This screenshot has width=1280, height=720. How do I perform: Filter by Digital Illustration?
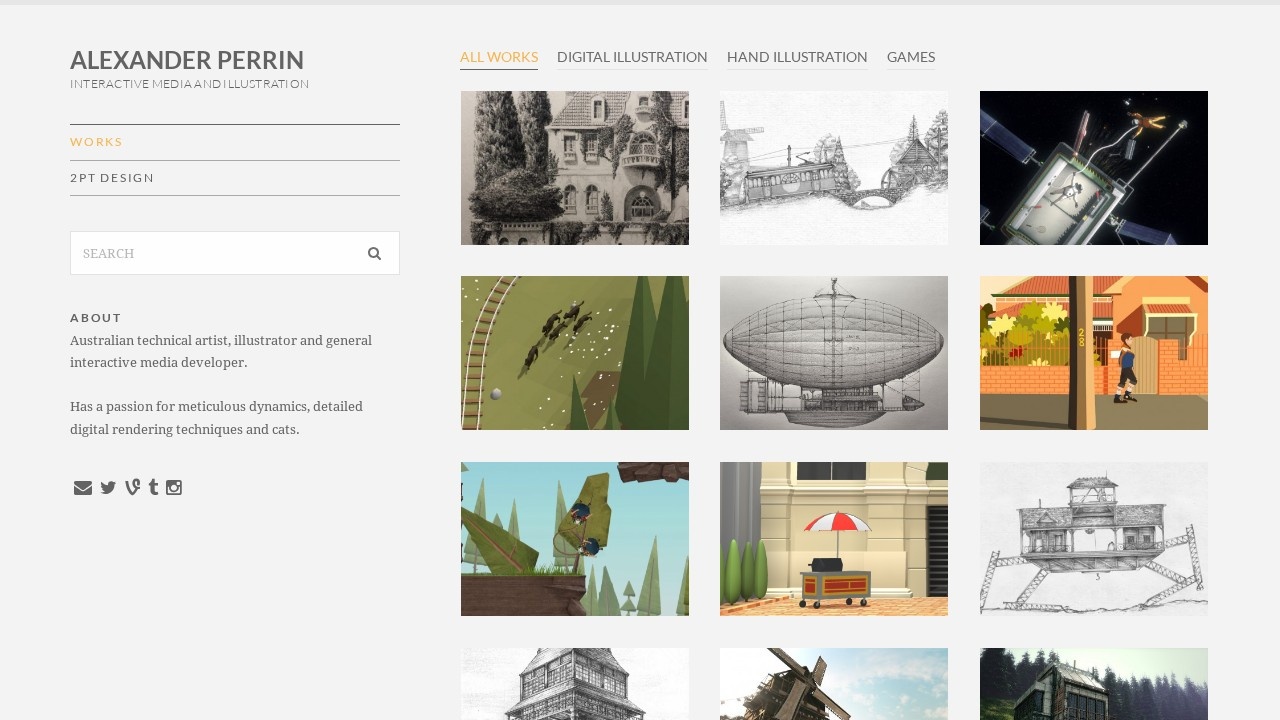[632, 57]
